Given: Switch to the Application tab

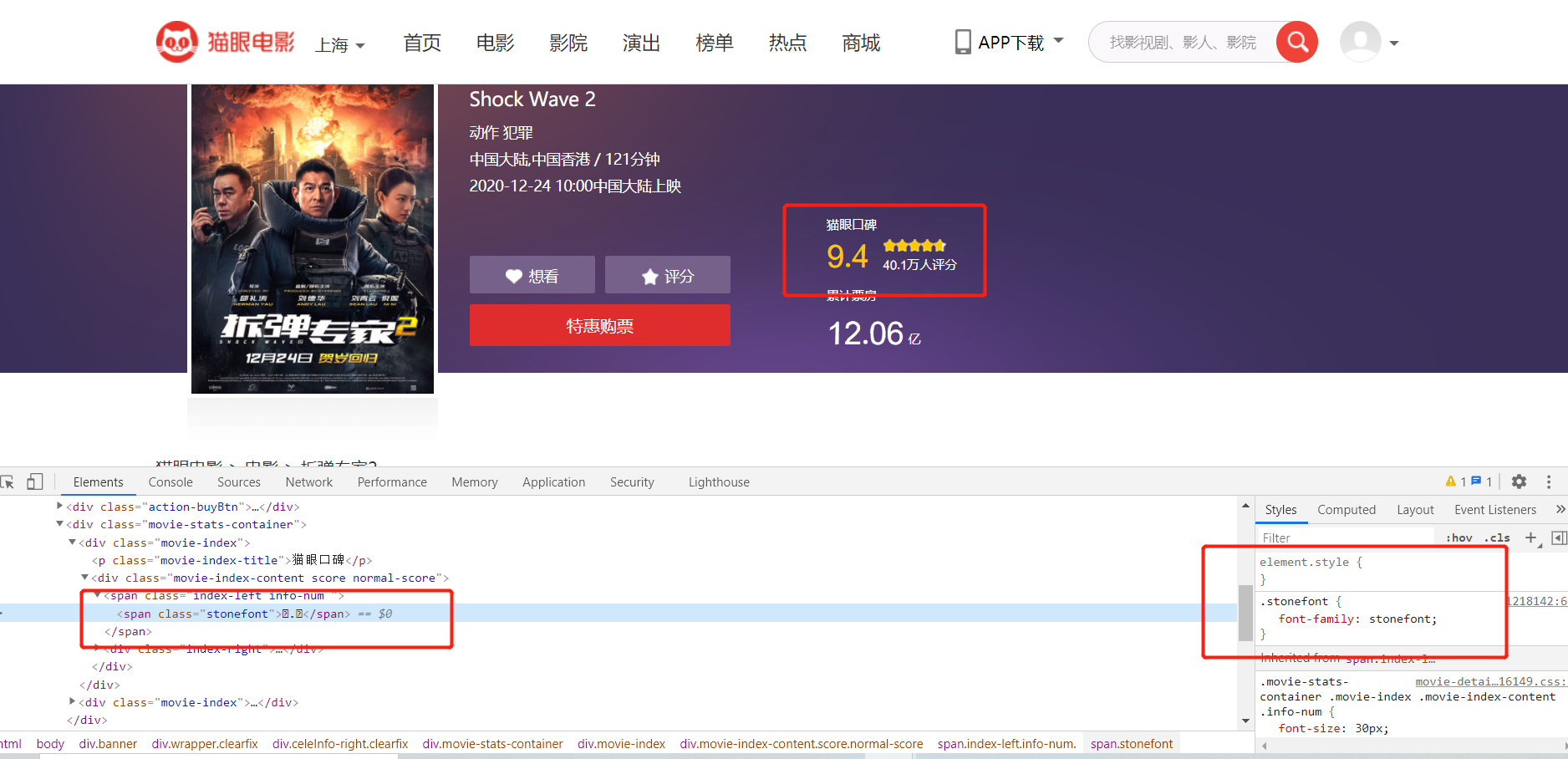Looking at the screenshot, I should (554, 482).
